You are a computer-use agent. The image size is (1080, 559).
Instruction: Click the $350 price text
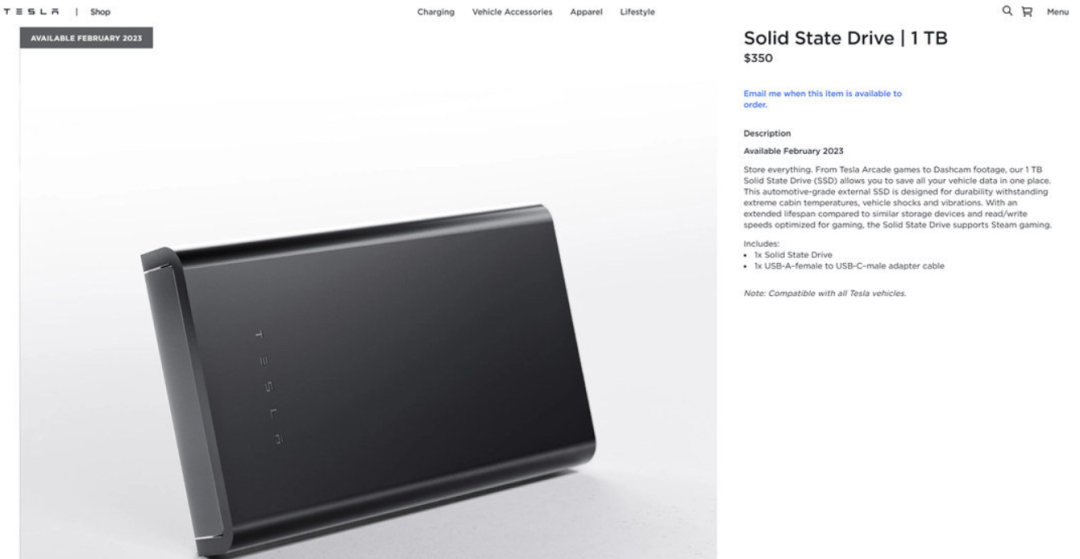pyautogui.click(x=758, y=59)
